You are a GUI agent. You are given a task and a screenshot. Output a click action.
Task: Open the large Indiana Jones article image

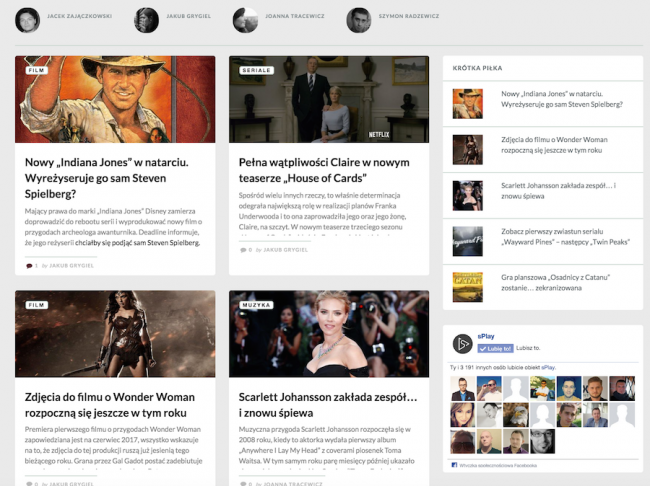115,100
